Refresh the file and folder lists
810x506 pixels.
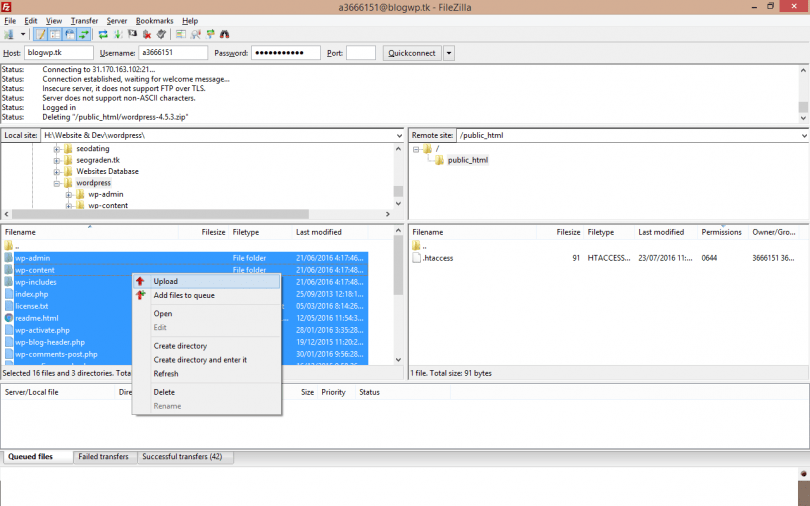pos(103,34)
